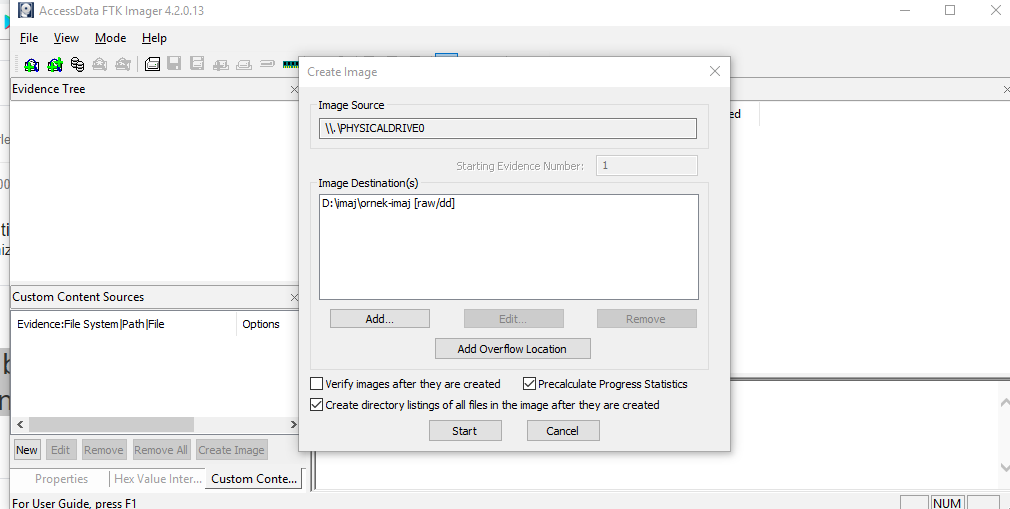Click the Add... destination button
Viewport: 1010px width, 509px height.
(379, 319)
